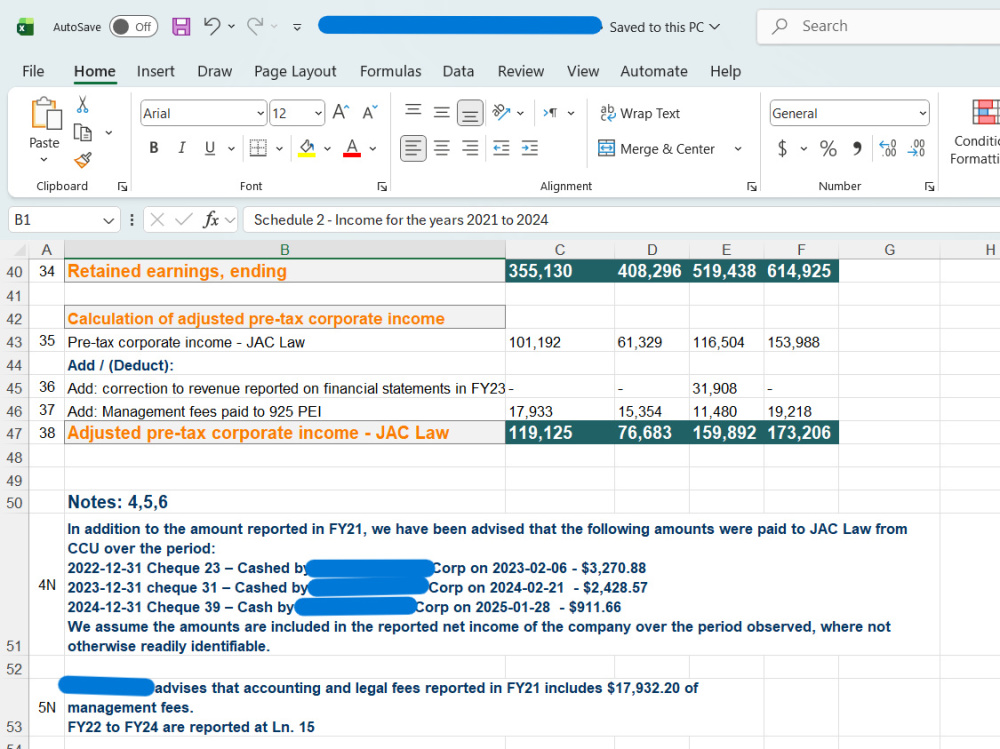Click the Comma Style icon
The height and width of the screenshot is (749, 1000).
click(x=857, y=149)
